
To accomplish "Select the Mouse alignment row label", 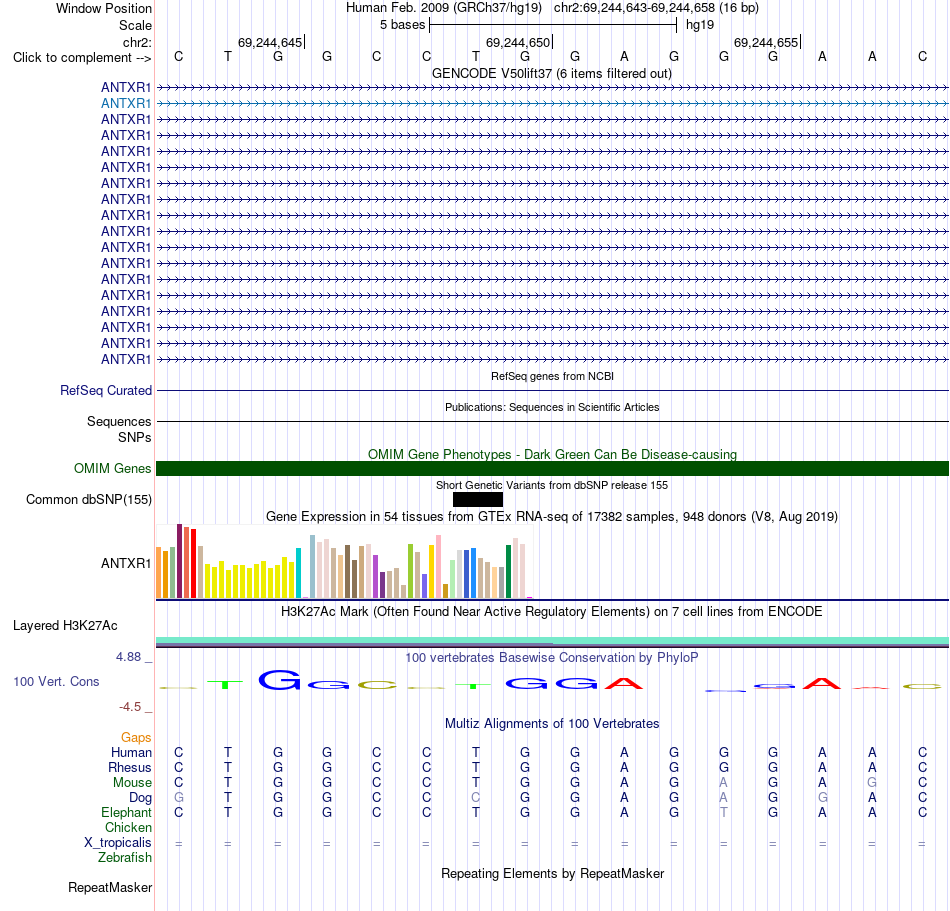I will tap(132, 783).
